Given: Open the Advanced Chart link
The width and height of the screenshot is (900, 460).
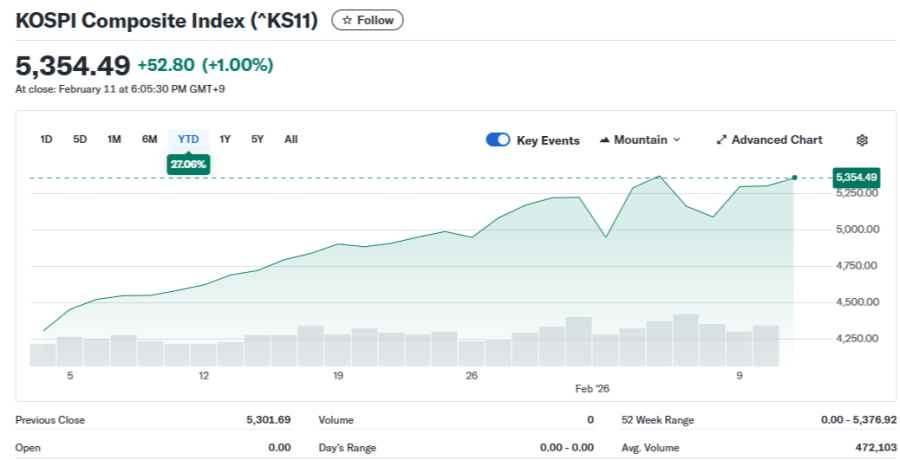Looking at the screenshot, I should pyautogui.click(x=776, y=140).
